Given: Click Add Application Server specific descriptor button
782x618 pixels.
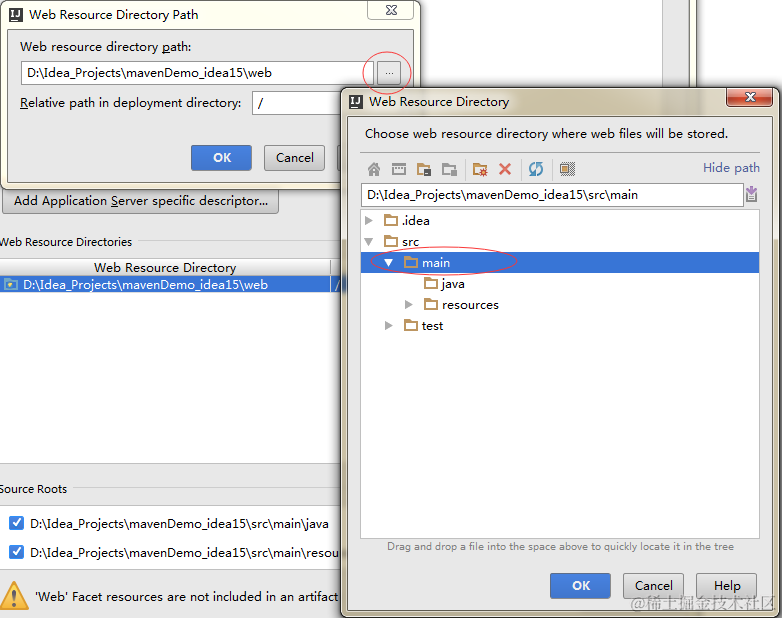Looking at the screenshot, I should (x=141, y=201).
